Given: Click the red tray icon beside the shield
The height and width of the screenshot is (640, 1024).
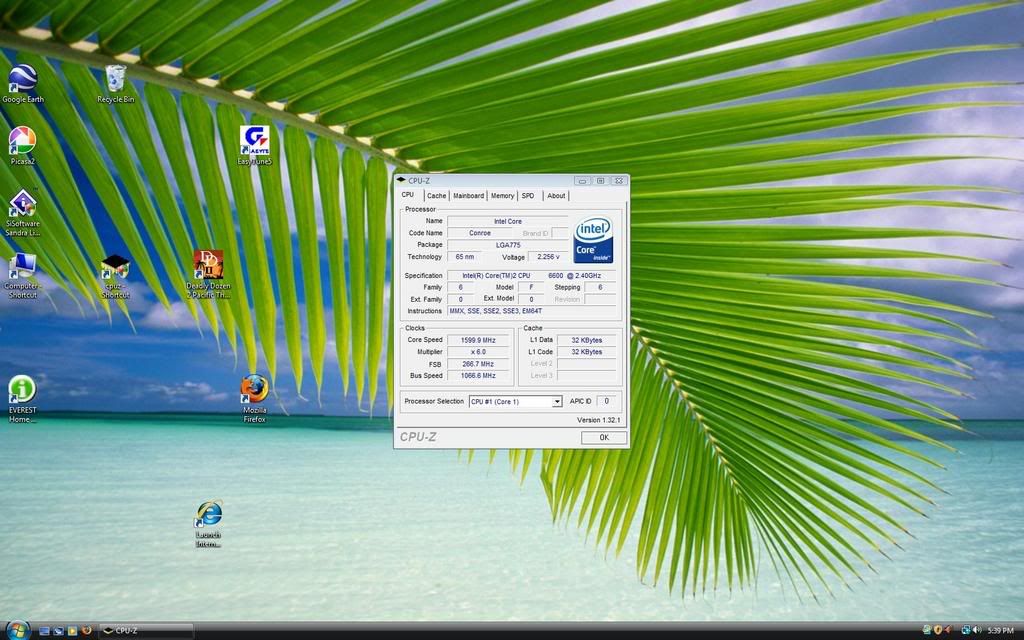Looking at the screenshot, I should point(950,630).
